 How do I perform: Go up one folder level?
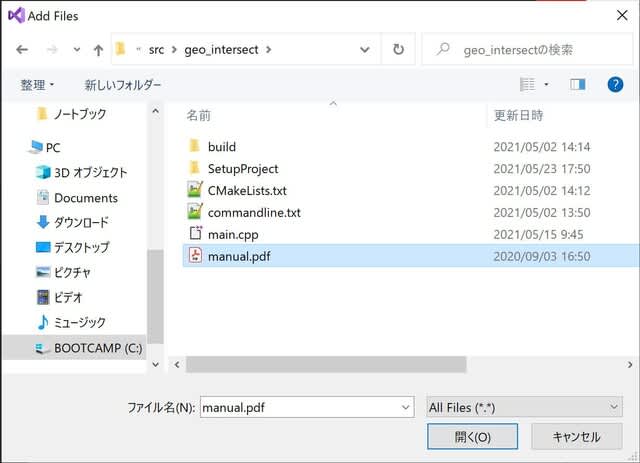[x=98, y=49]
